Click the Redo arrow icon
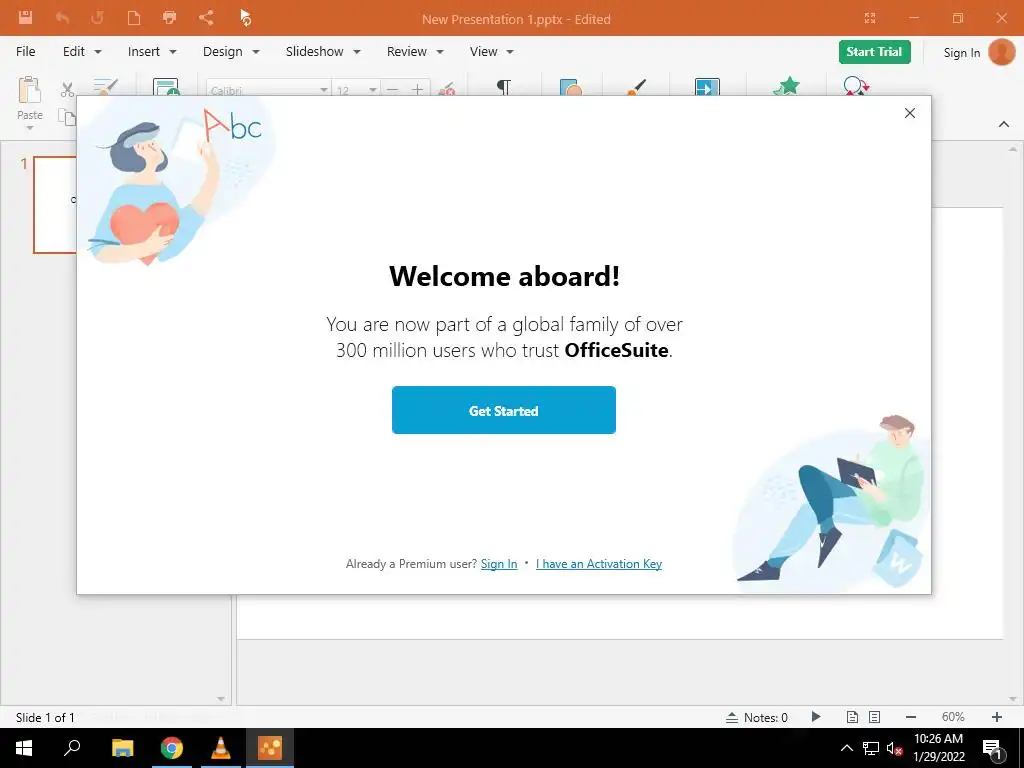This screenshot has height=768, width=1024. [97, 18]
